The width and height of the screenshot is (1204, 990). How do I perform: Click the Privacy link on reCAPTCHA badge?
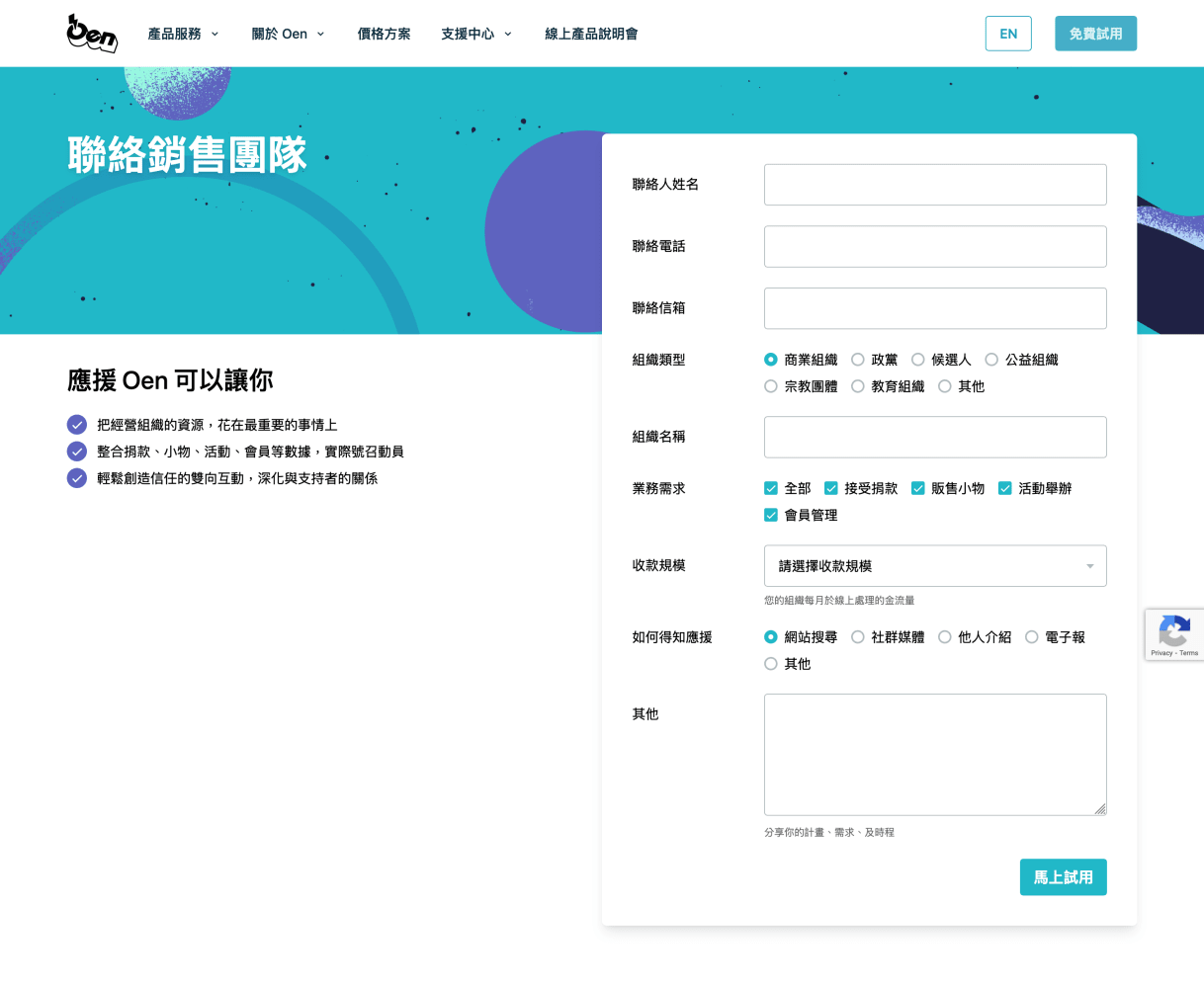pos(1161,653)
